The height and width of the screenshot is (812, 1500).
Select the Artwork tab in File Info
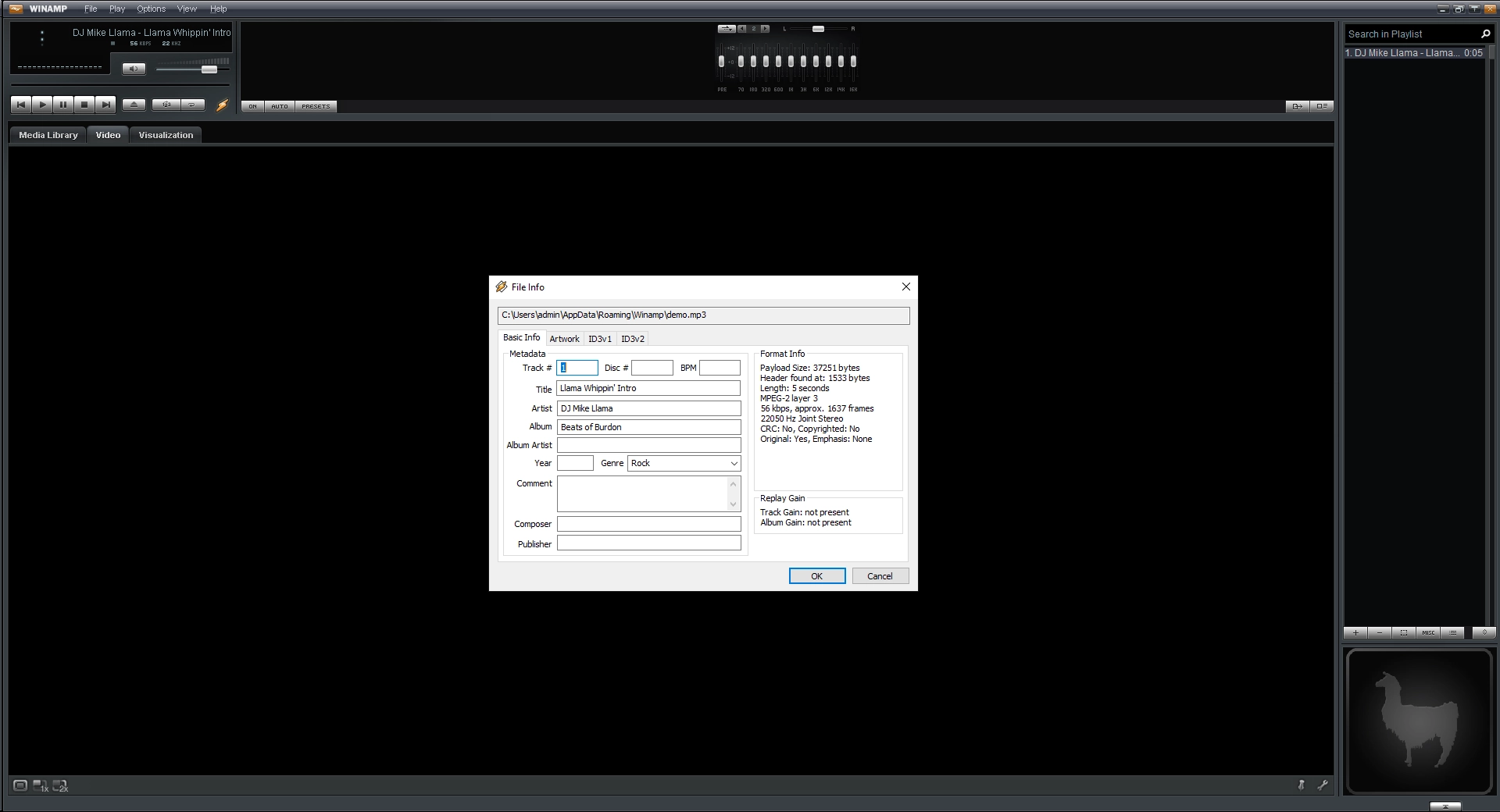point(564,338)
